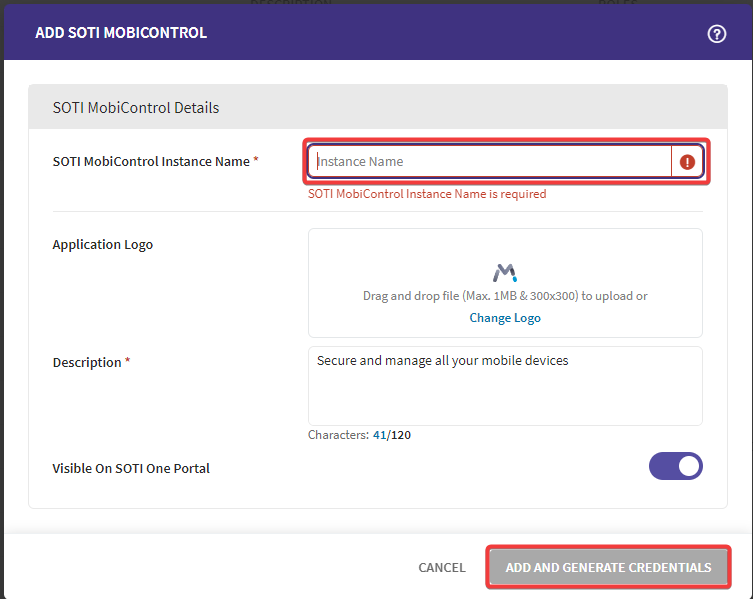This screenshot has width=753, height=599.
Task: Edit the Description text area
Action: [x=505, y=386]
